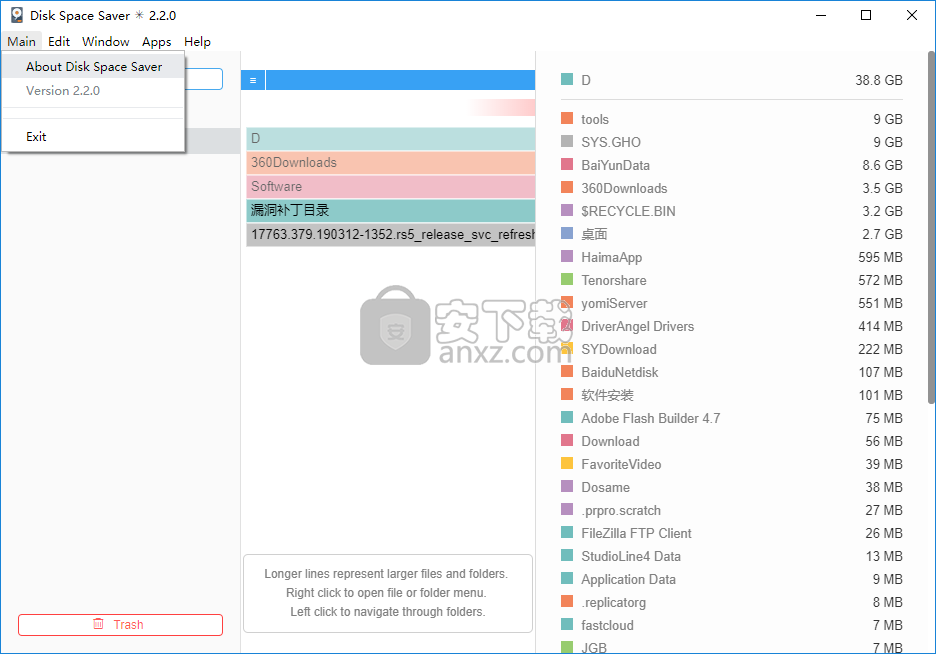Select SYS.GHO in the list
936x654 pixels.
[611, 142]
